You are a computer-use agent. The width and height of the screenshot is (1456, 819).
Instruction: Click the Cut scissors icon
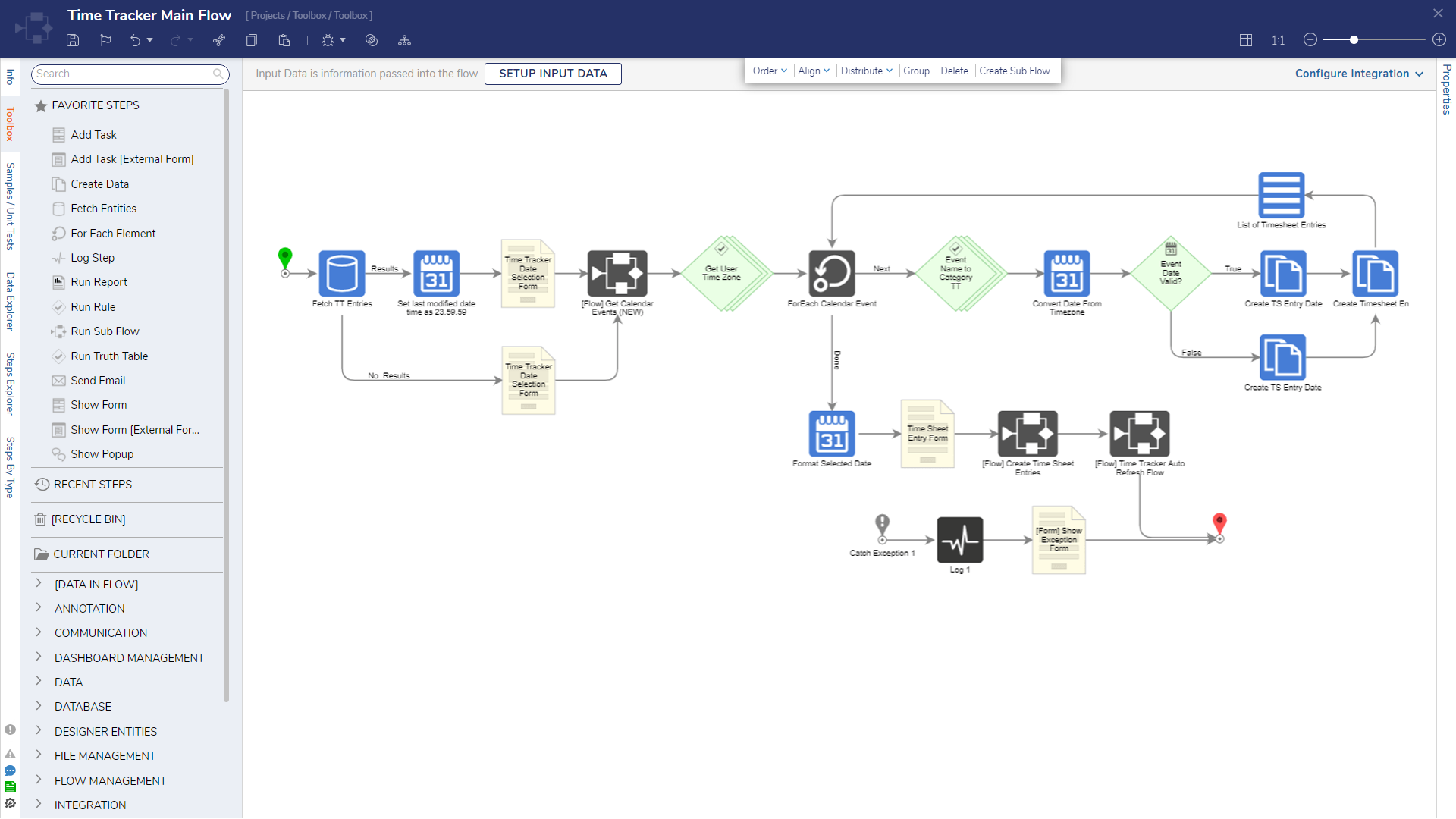[x=219, y=40]
